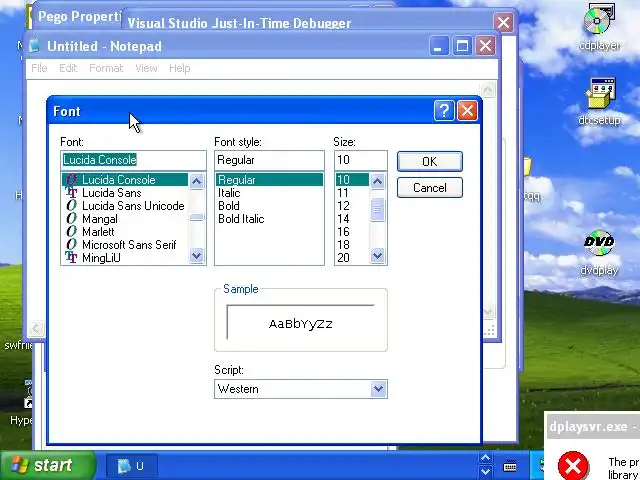Select size 10 in the Size list

[x=352, y=180]
